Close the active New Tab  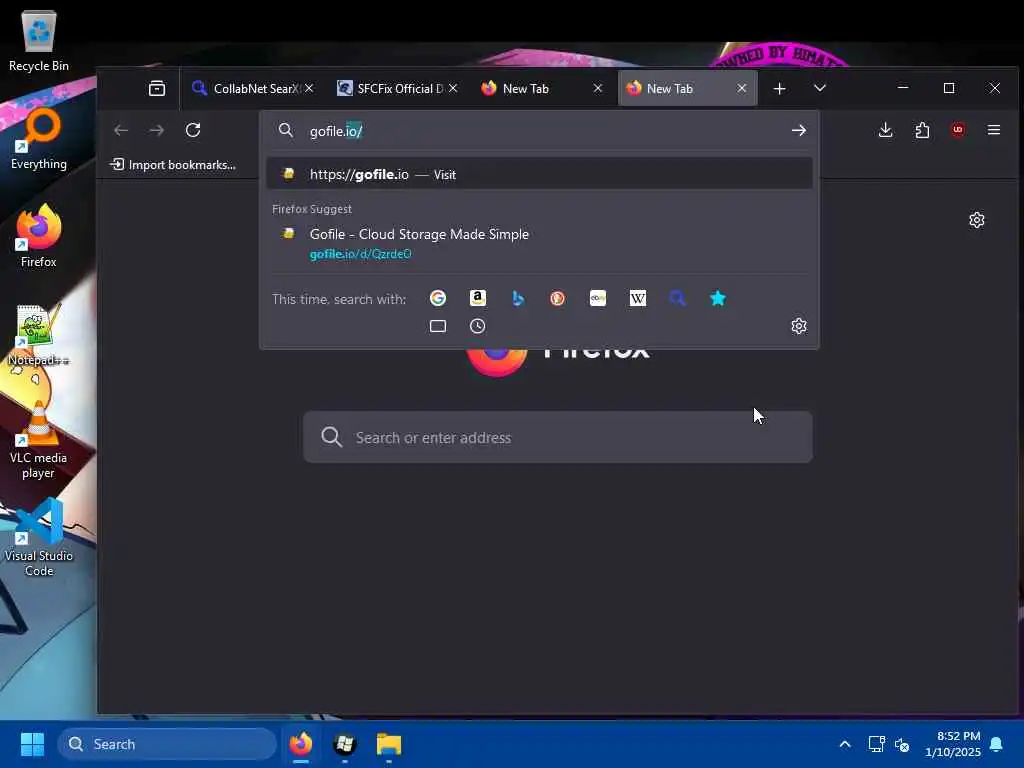click(742, 88)
